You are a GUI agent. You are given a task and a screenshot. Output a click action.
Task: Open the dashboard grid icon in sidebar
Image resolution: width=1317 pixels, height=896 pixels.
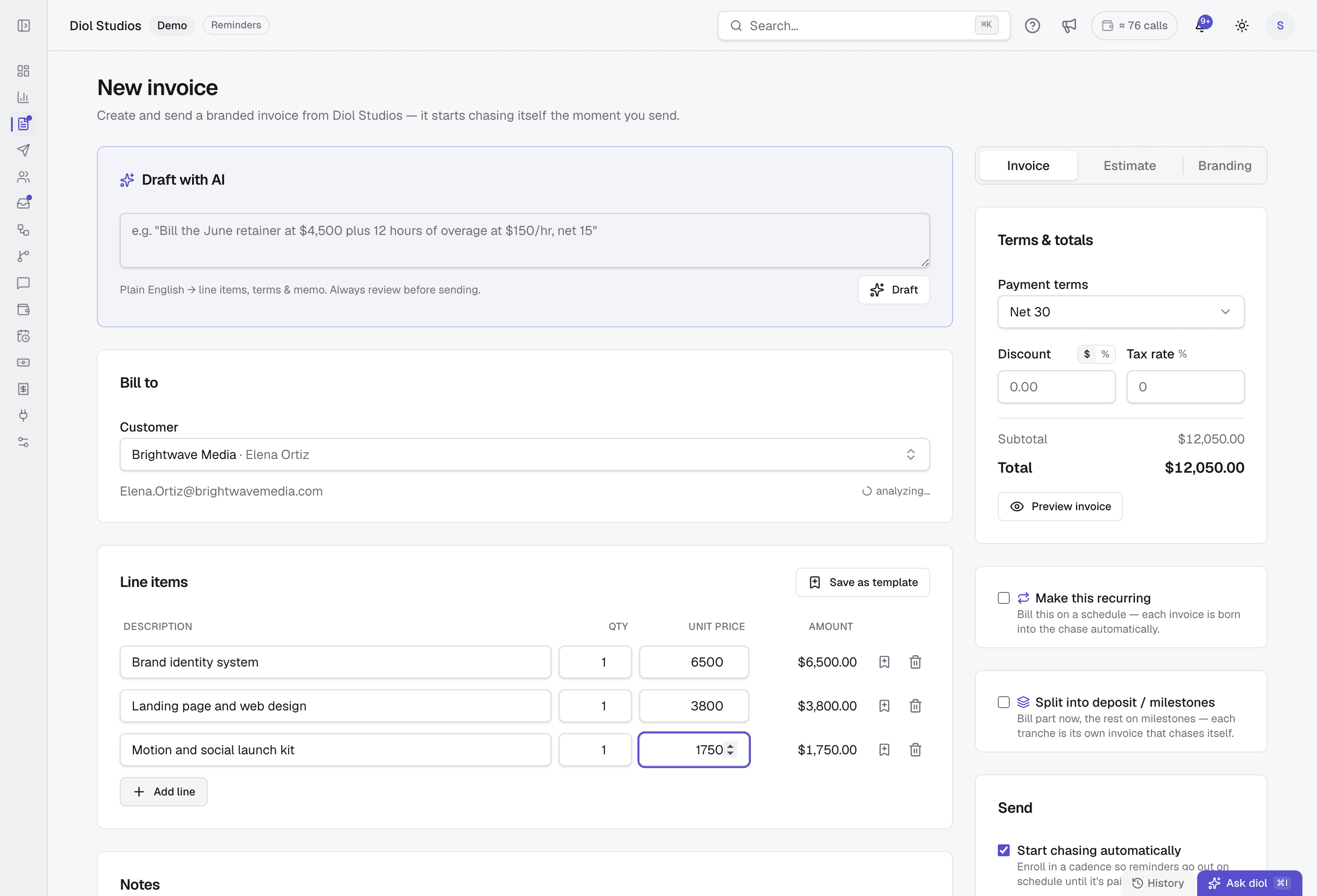tap(23, 71)
